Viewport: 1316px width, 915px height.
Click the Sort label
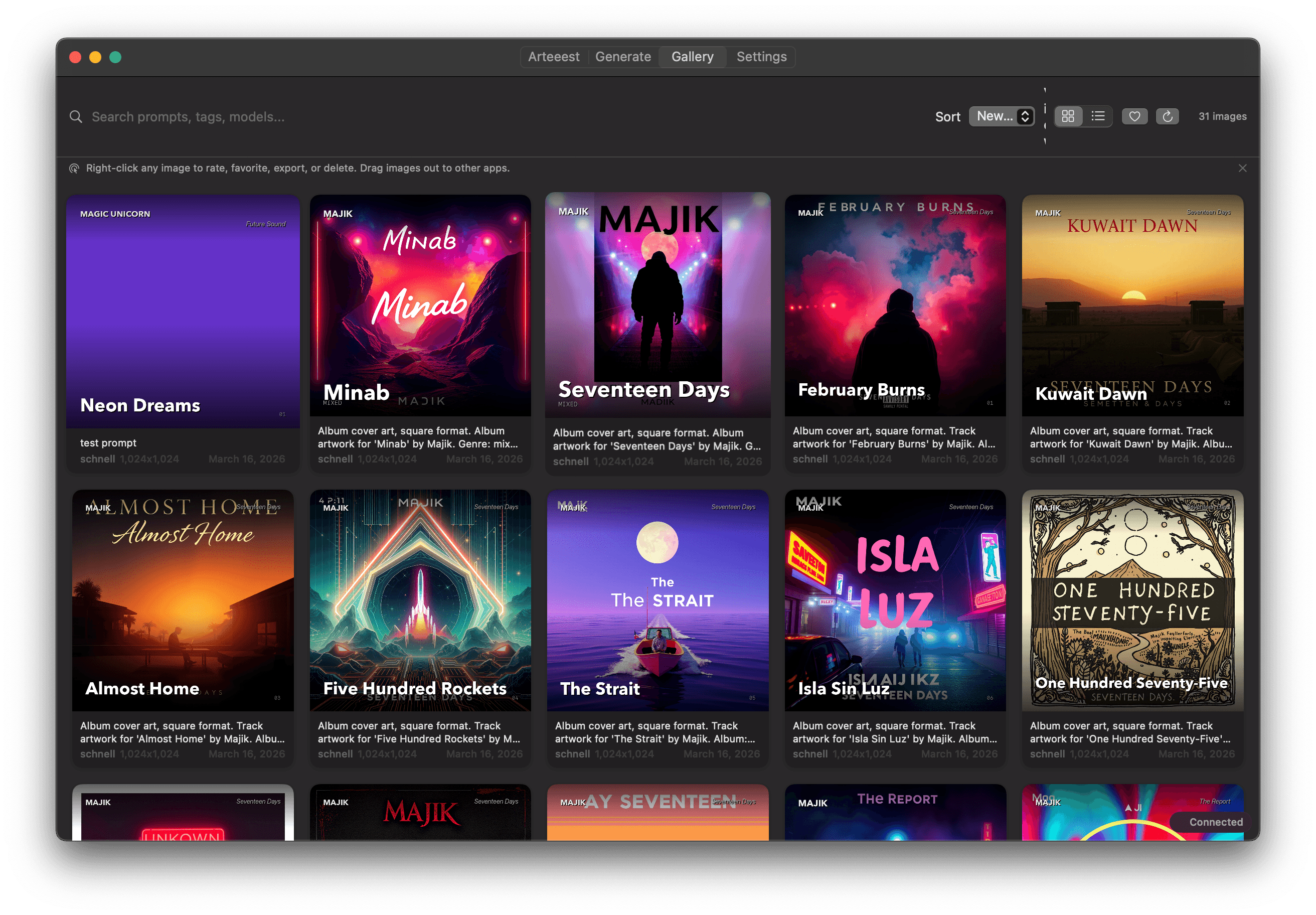coord(947,117)
